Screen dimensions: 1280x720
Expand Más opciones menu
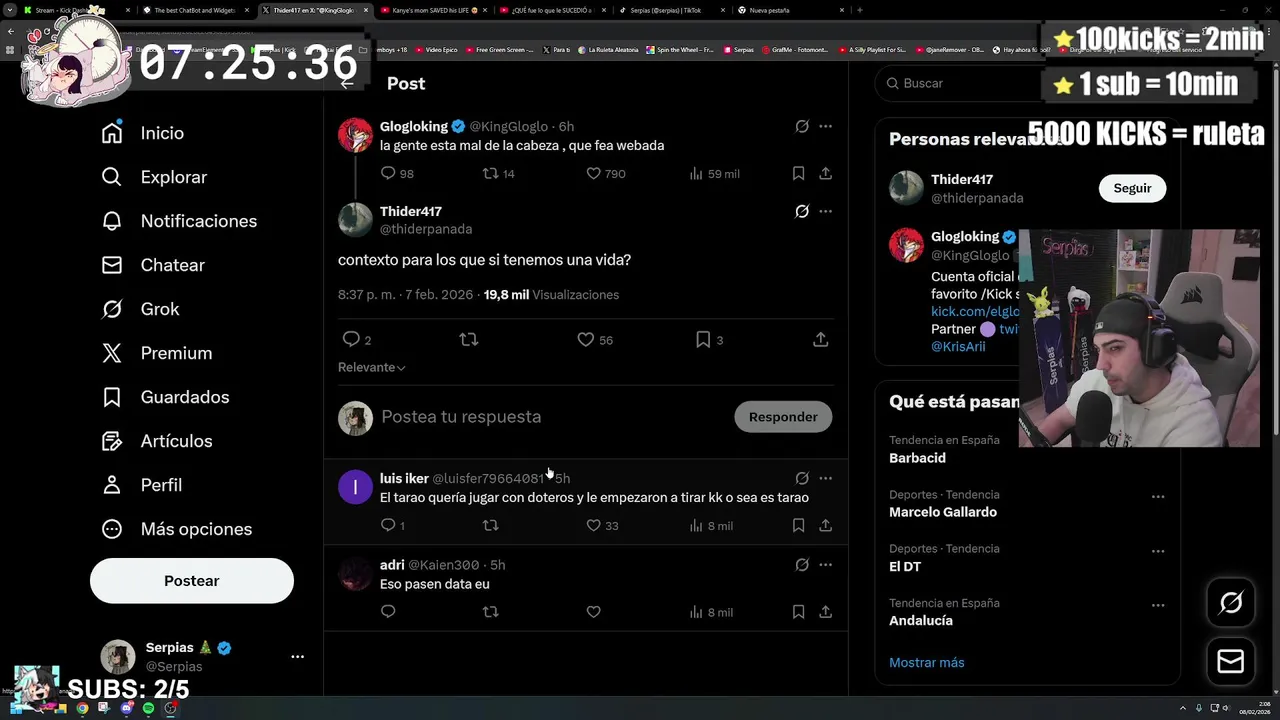tap(177, 529)
